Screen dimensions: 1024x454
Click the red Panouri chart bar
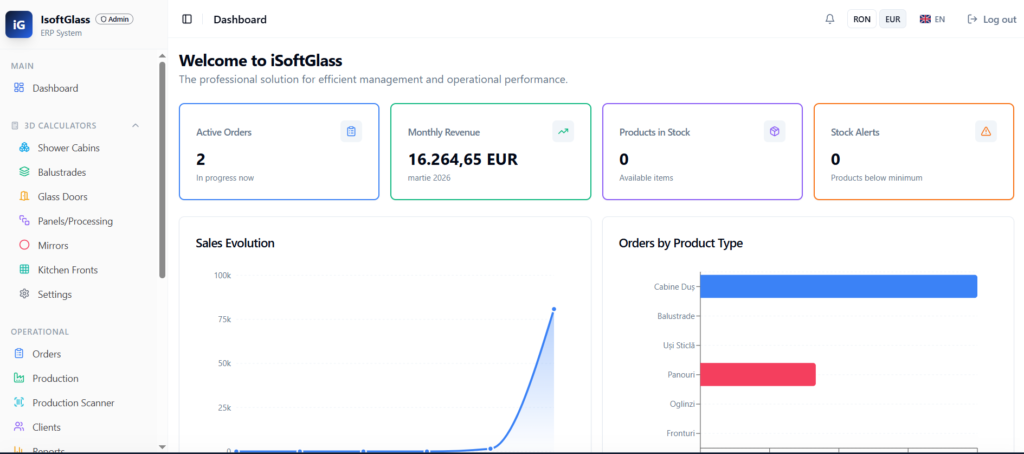(x=757, y=374)
